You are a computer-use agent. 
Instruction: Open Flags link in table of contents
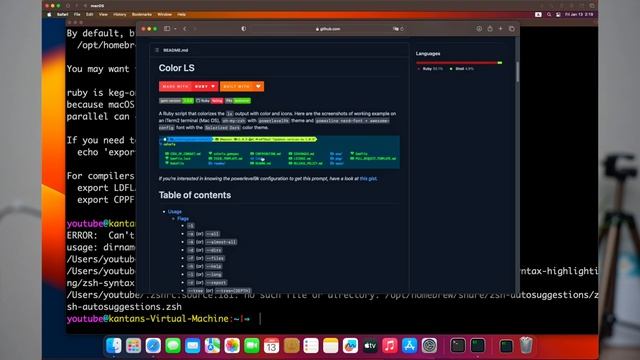coord(183,219)
